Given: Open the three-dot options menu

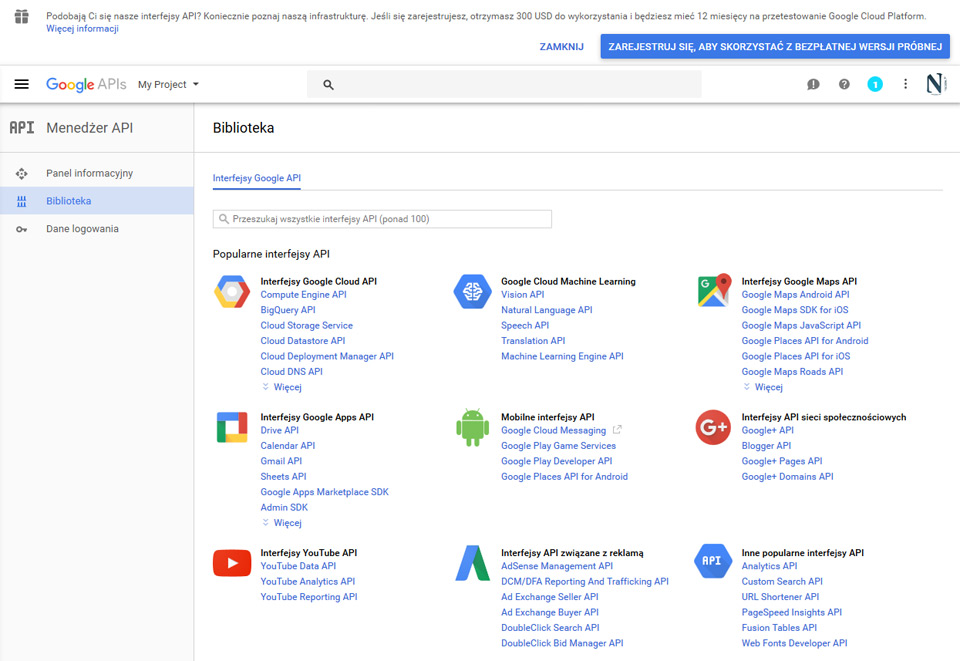Looking at the screenshot, I should point(906,84).
